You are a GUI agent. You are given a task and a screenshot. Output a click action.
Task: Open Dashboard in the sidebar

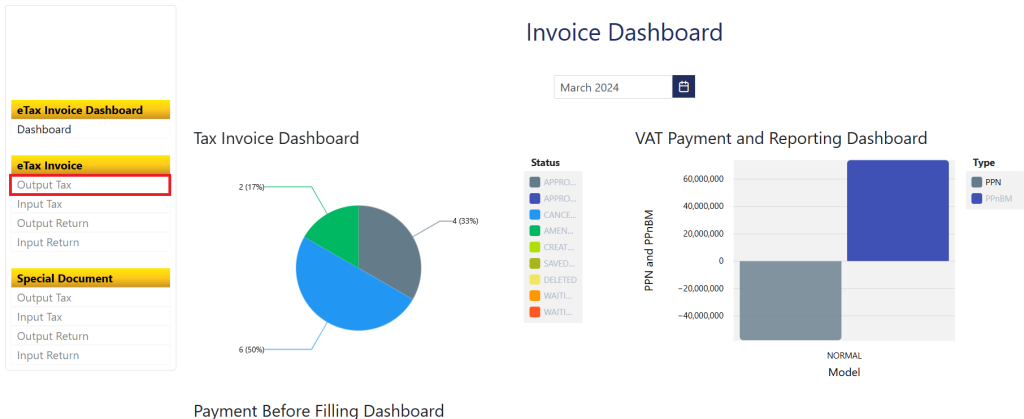pyautogui.click(x=44, y=130)
